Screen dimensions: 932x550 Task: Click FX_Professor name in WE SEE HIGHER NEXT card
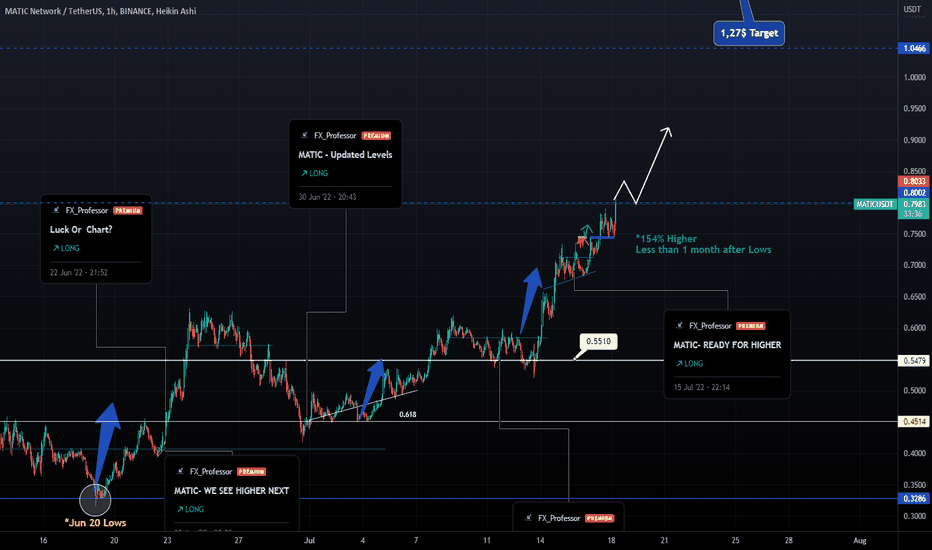(211, 472)
